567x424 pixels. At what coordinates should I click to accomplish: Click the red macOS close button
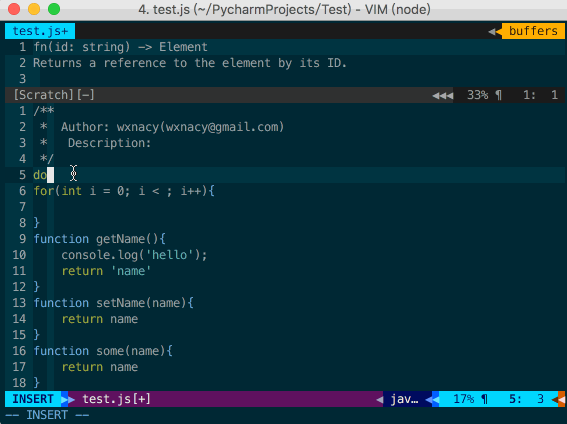coord(14,9)
